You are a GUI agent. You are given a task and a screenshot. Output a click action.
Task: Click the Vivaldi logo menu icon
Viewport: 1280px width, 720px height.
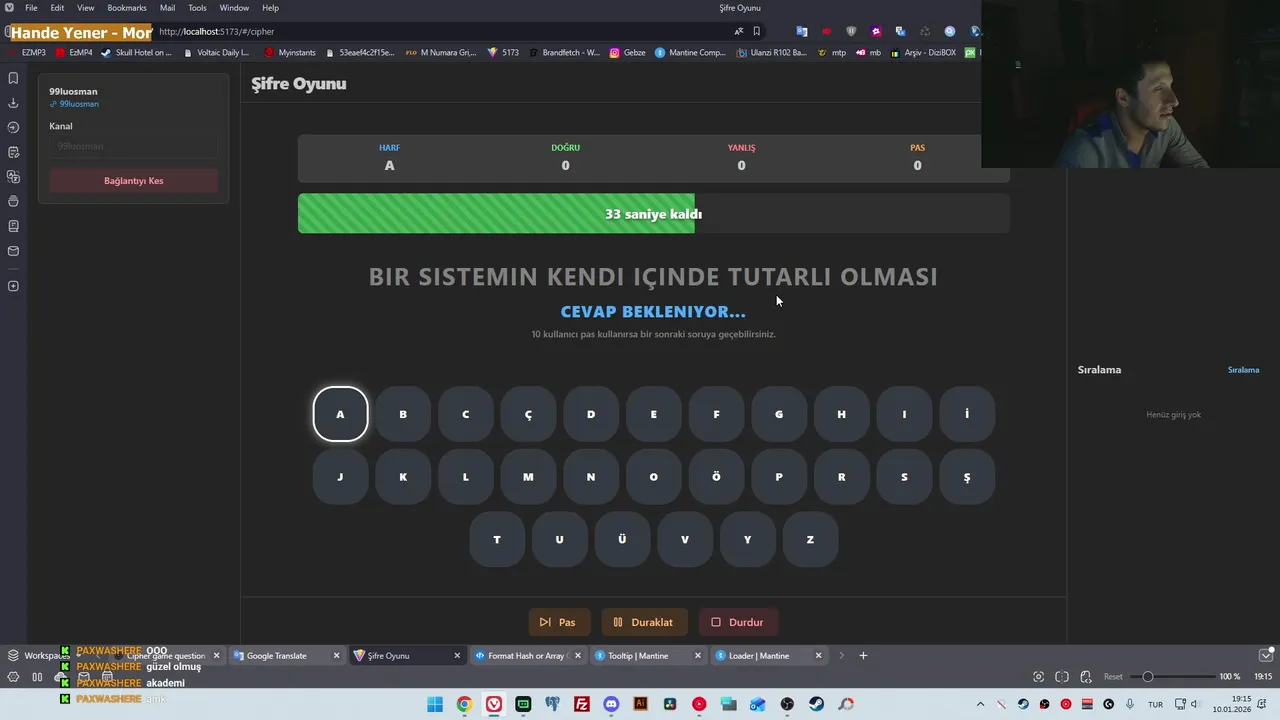[x=9, y=8]
